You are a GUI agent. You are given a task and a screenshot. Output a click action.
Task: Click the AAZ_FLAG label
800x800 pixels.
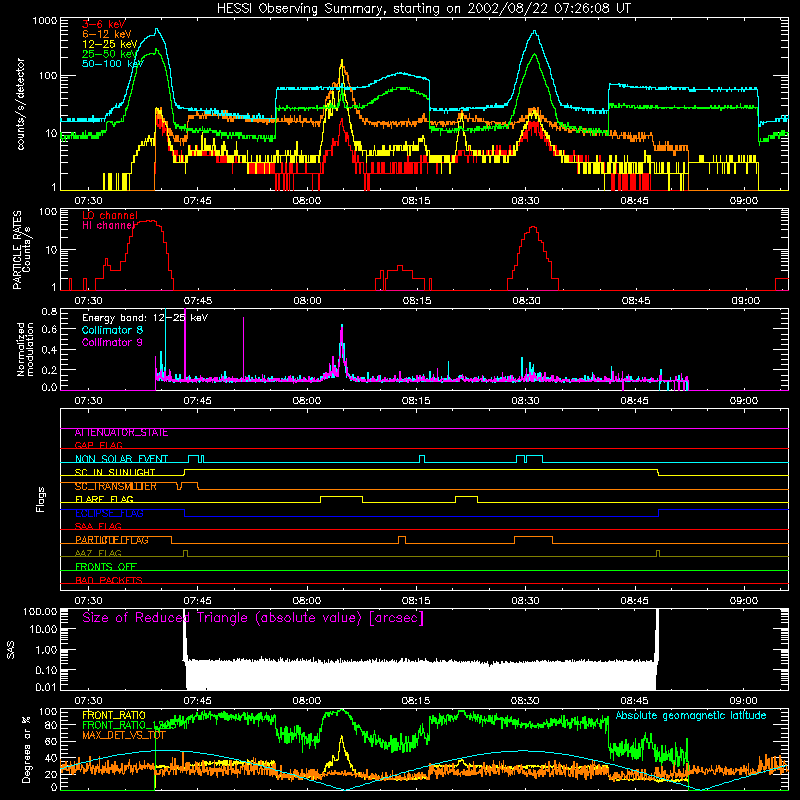(x=98, y=554)
